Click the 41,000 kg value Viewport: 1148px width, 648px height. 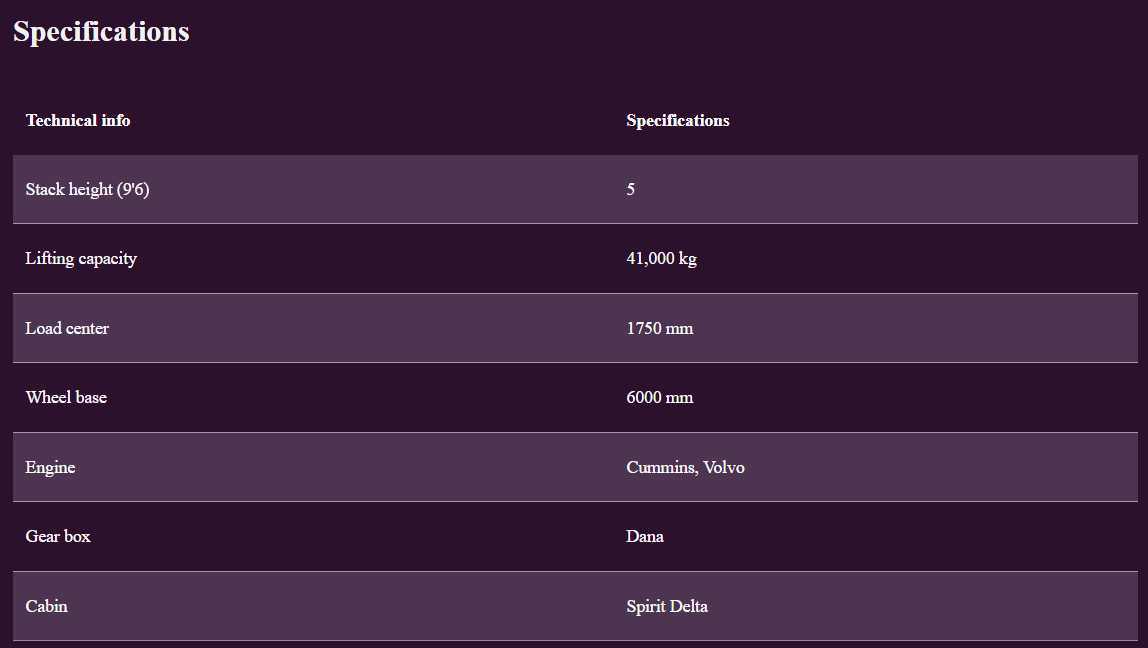pos(661,258)
